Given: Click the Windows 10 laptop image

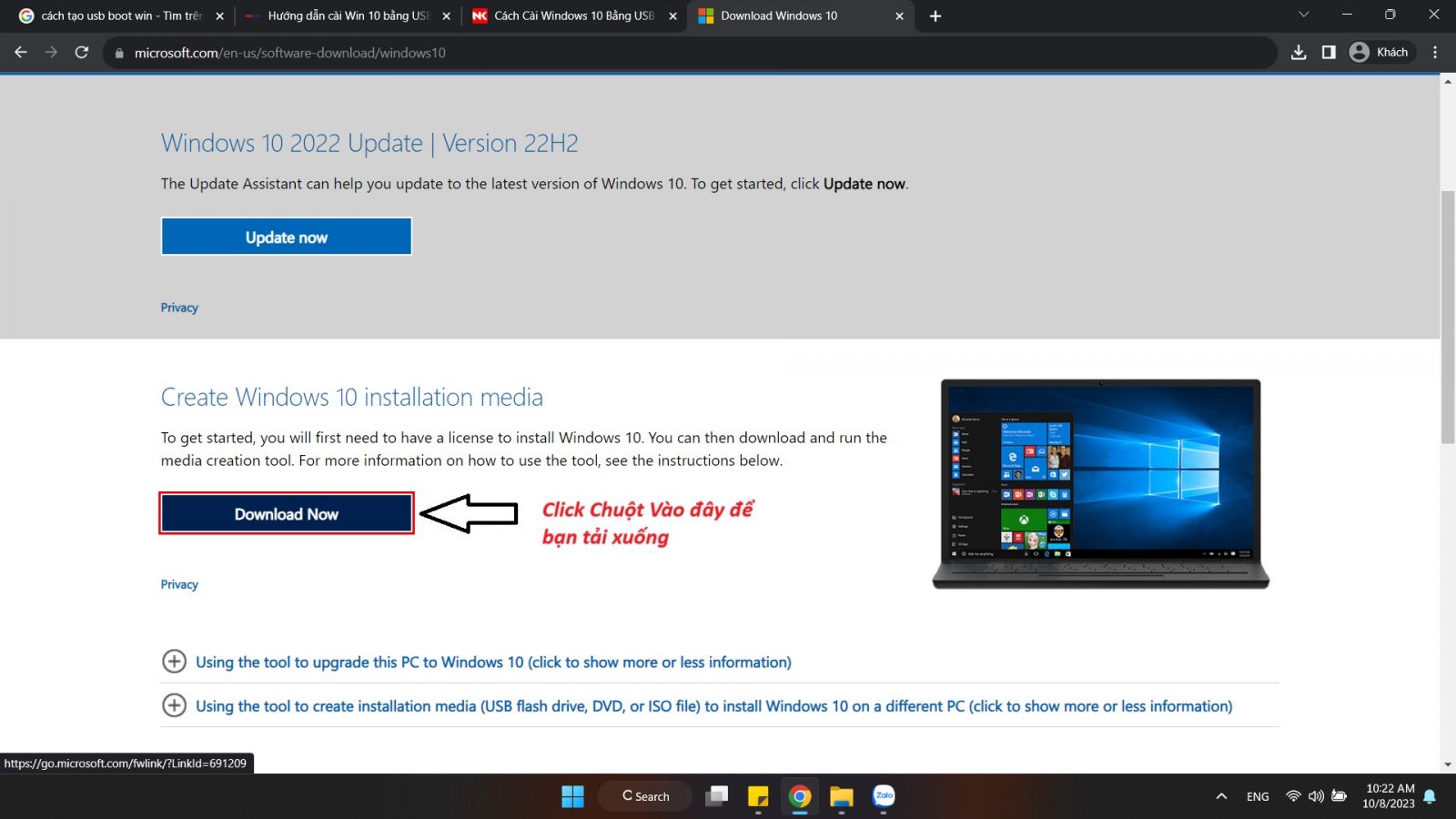Looking at the screenshot, I should tap(1100, 484).
